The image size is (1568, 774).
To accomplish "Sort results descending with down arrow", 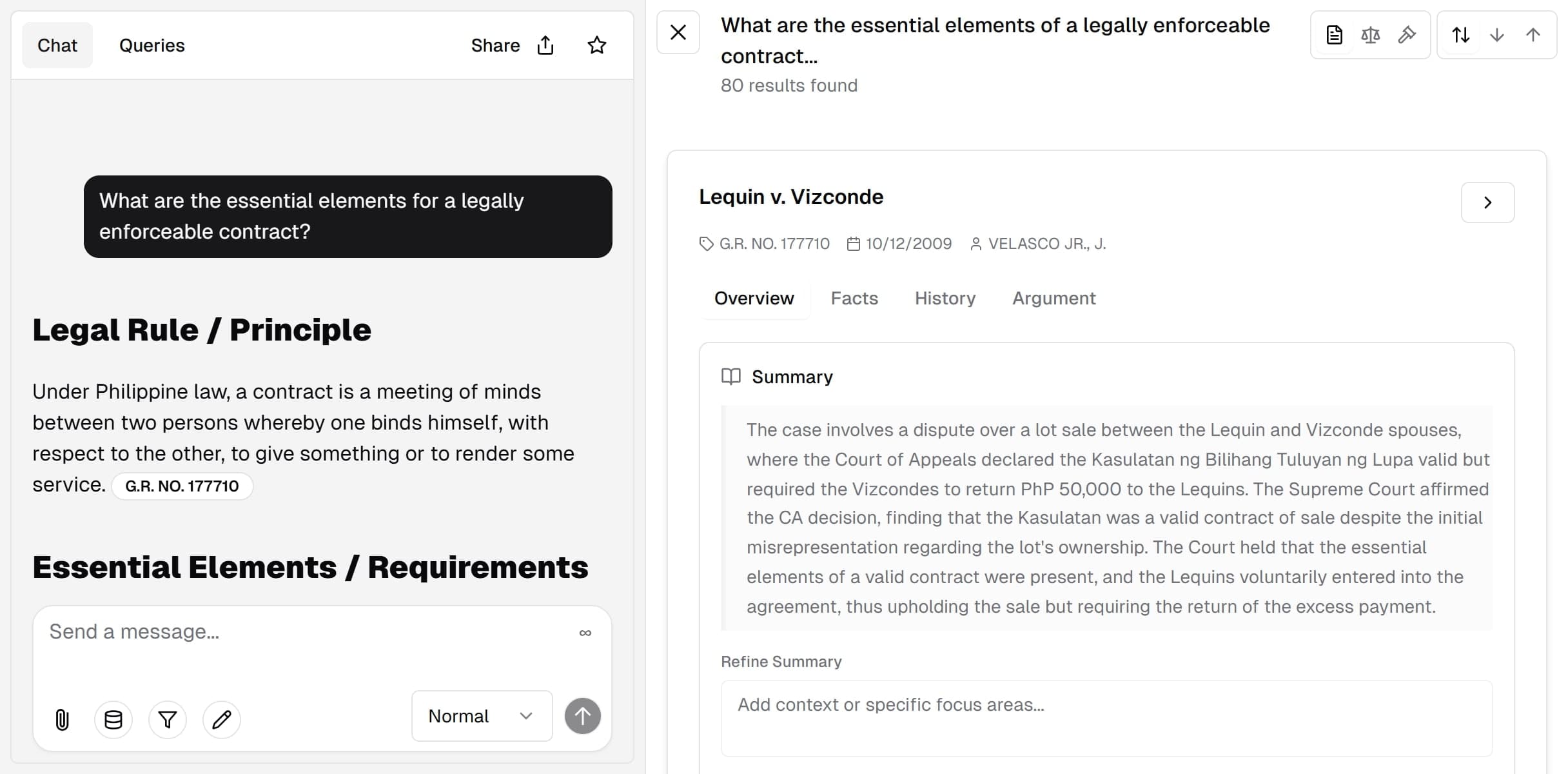I will tap(1497, 35).
